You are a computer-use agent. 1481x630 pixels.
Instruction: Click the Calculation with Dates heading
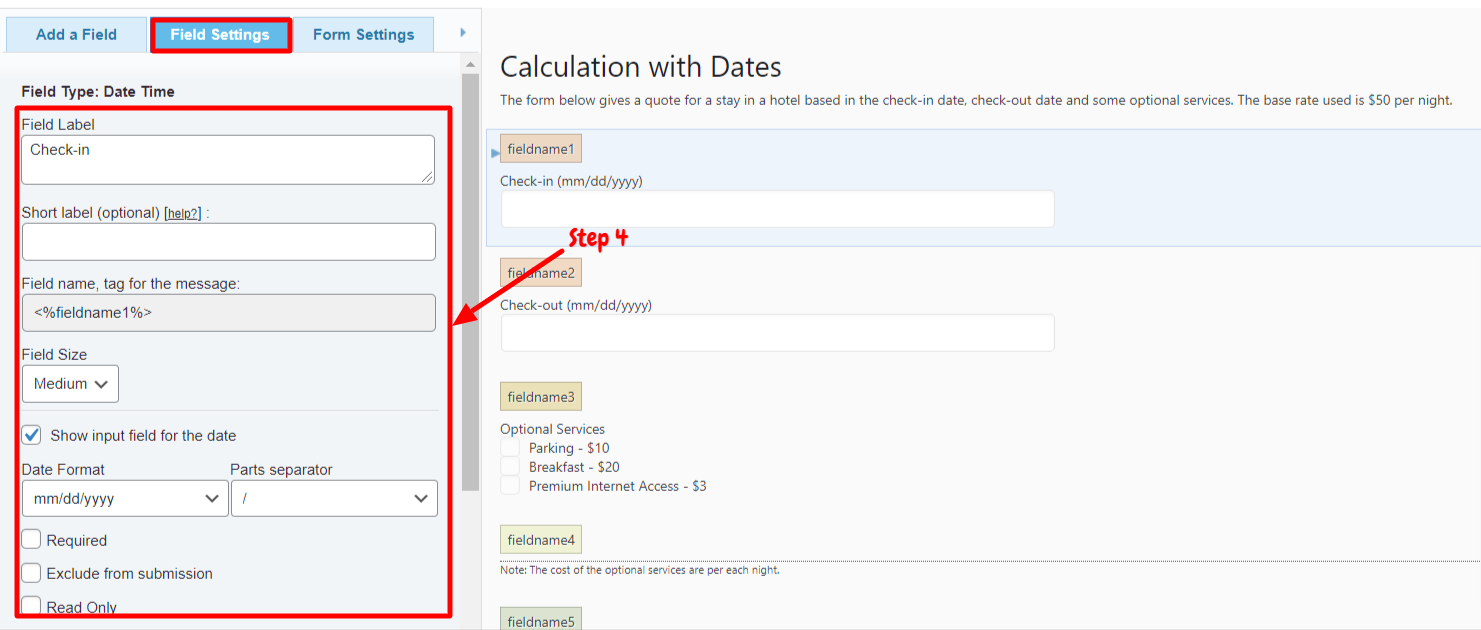click(x=641, y=67)
